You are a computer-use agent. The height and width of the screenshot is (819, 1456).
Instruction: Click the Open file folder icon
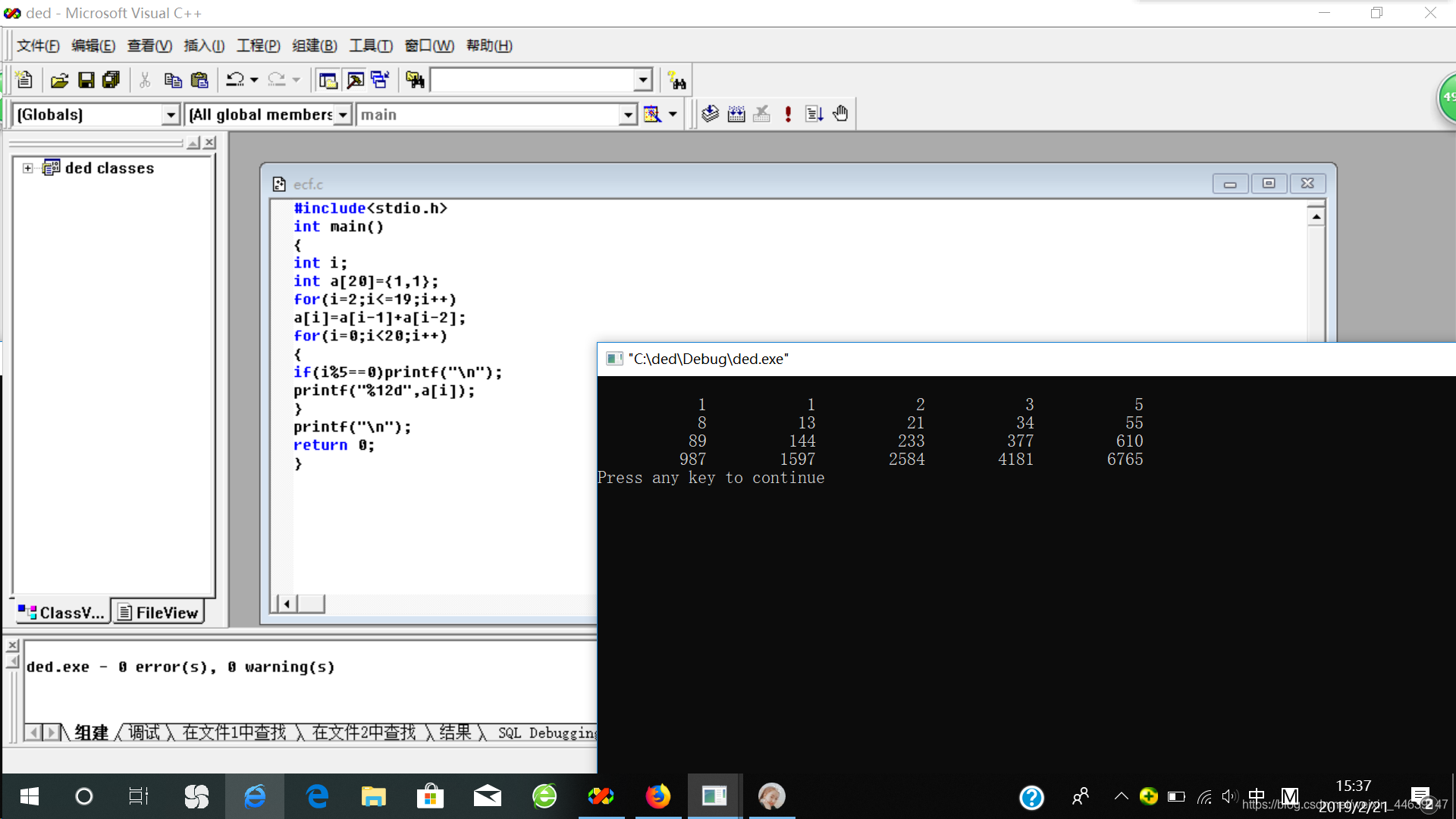[x=59, y=80]
